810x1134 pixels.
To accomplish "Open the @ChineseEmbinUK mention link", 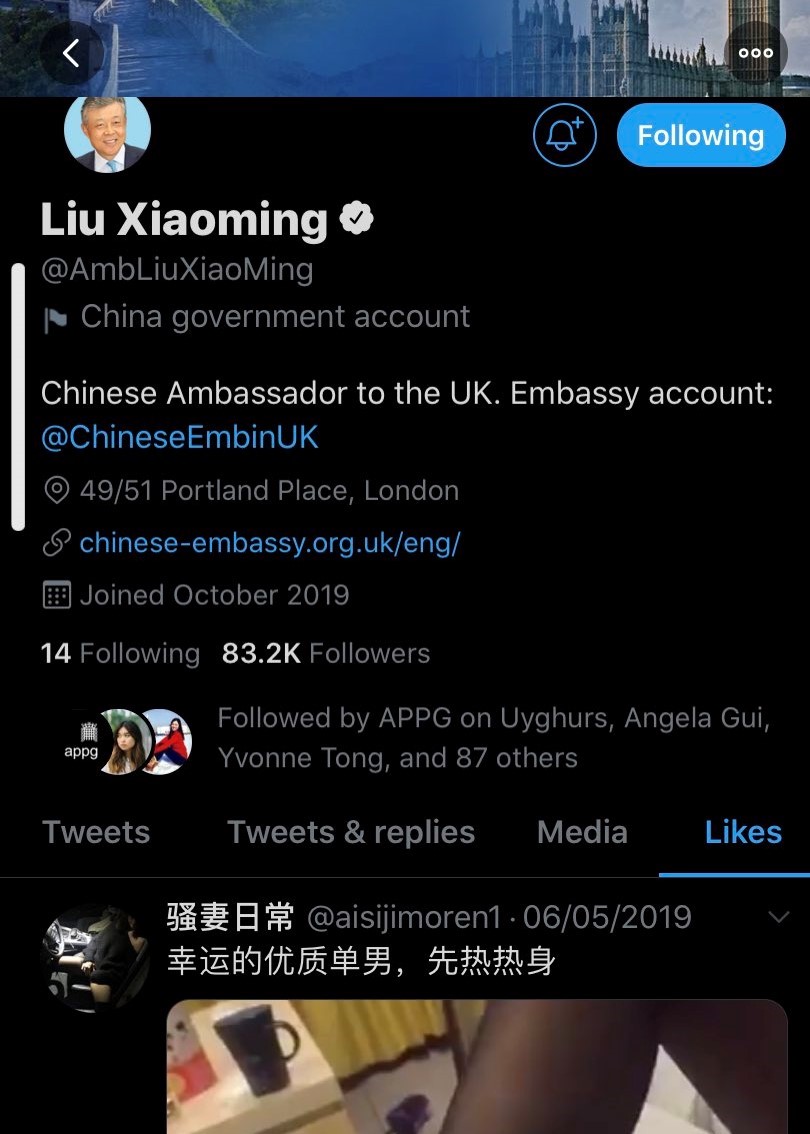I will [x=179, y=438].
